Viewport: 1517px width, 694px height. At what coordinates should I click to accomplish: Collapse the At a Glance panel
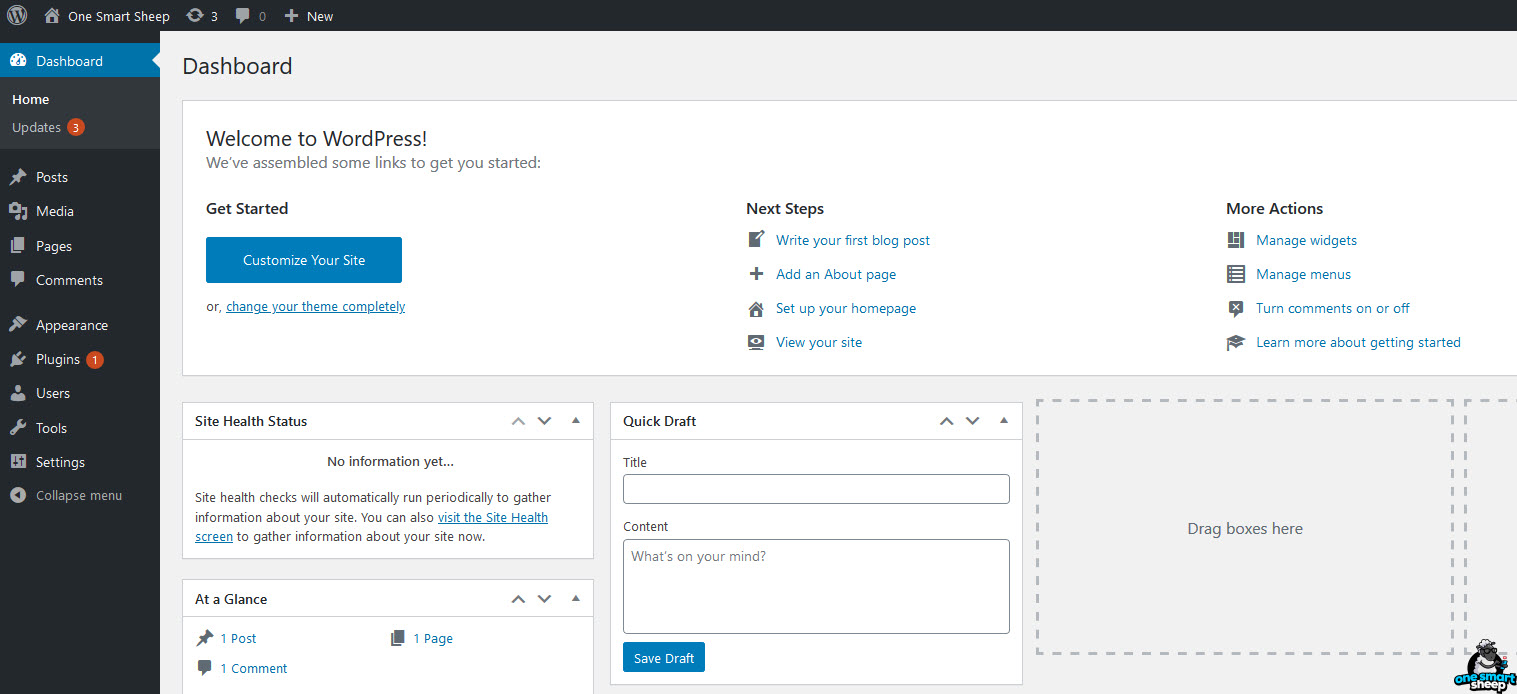click(x=576, y=599)
